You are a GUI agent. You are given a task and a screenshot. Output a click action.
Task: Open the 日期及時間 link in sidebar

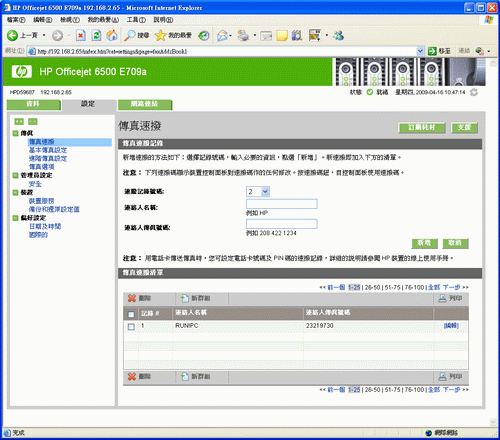tap(45, 227)
